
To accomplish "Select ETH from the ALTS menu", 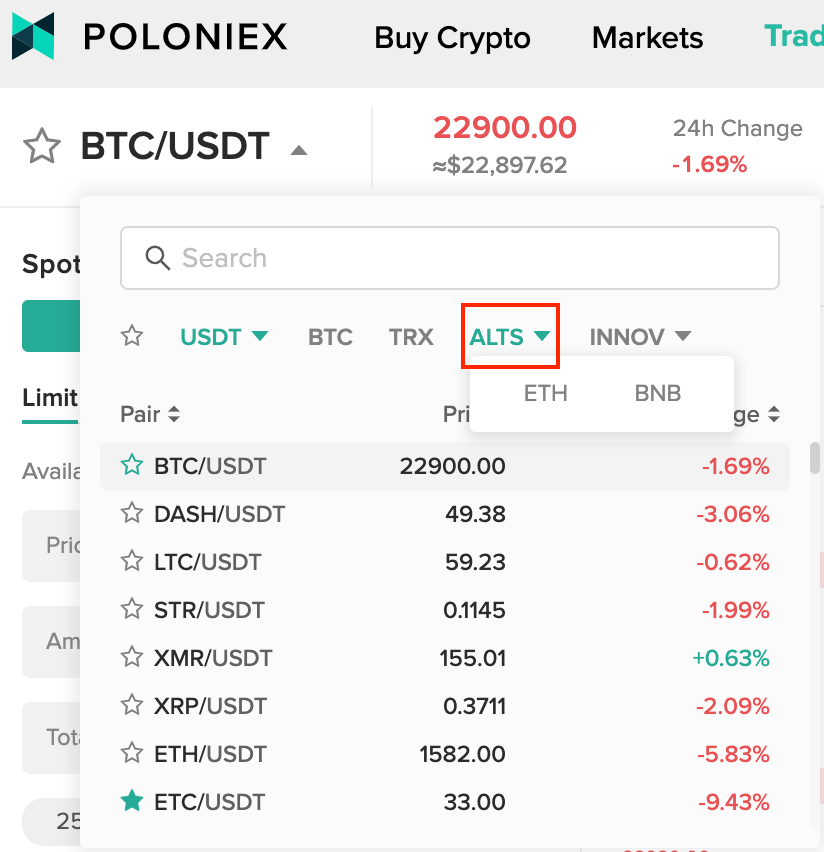I will 546,393.
